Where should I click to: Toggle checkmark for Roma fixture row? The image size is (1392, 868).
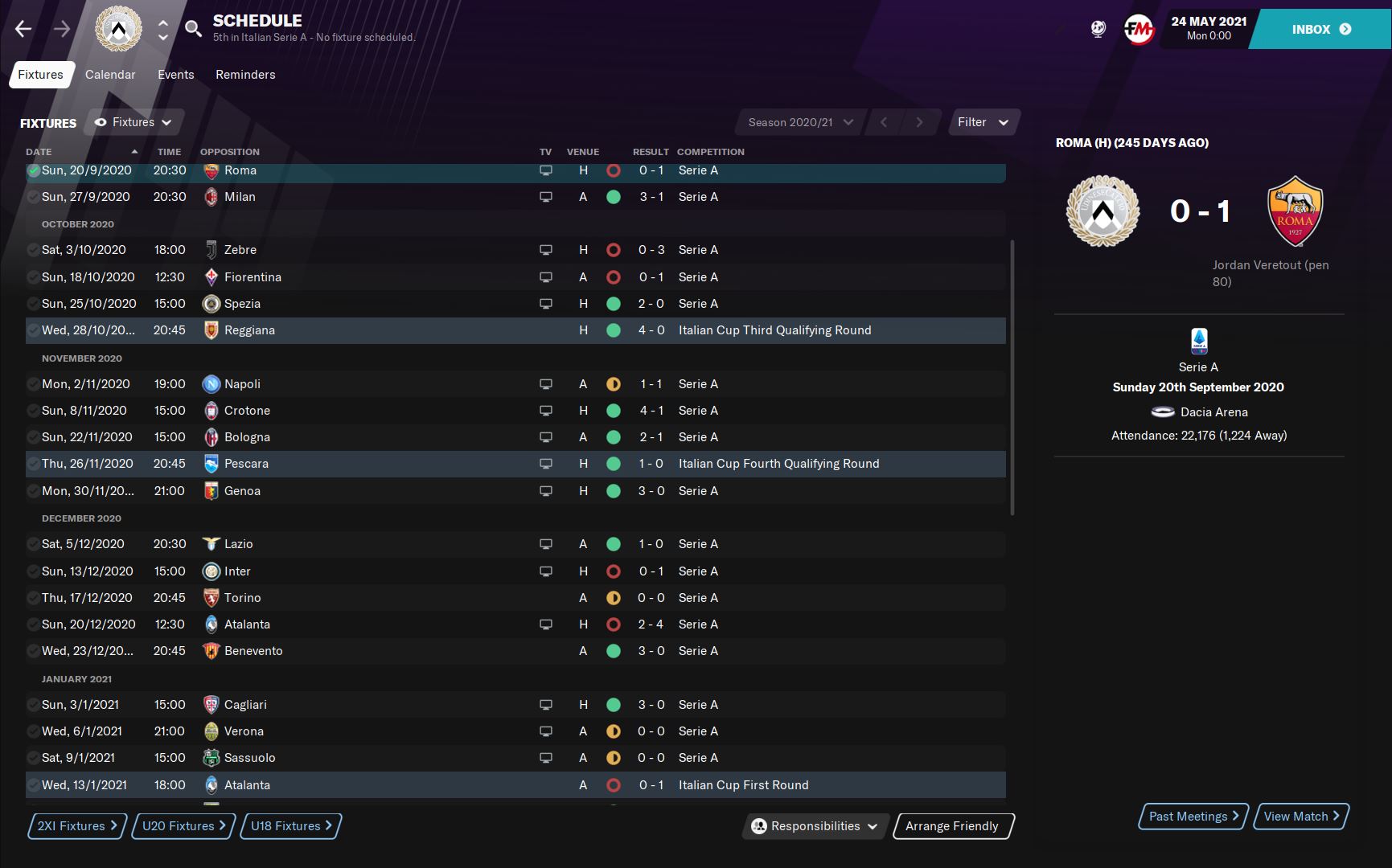coord(34,170)
